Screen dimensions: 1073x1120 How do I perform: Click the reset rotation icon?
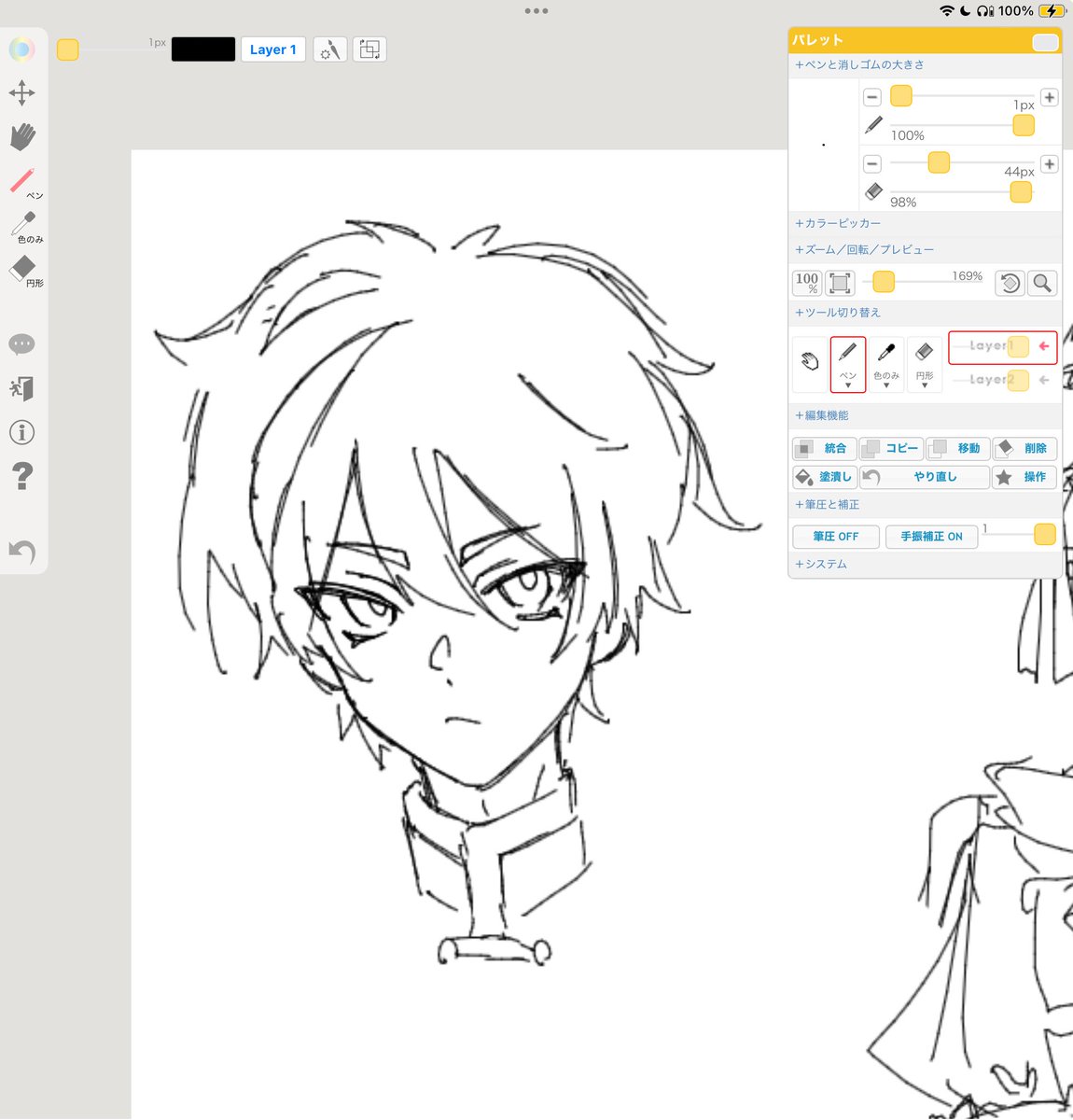point(1010,283)
